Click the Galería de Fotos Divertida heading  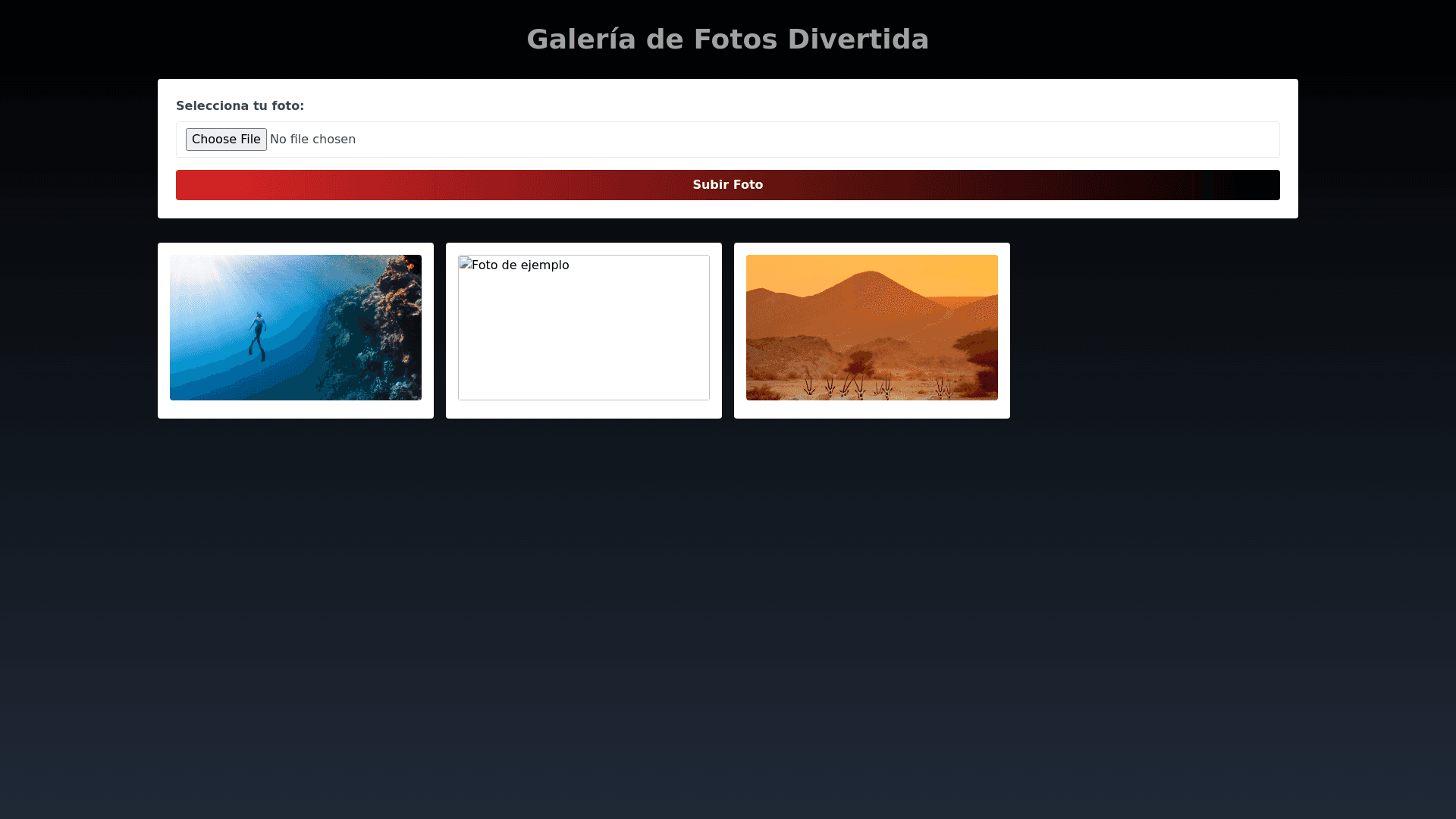pos(727,39)
